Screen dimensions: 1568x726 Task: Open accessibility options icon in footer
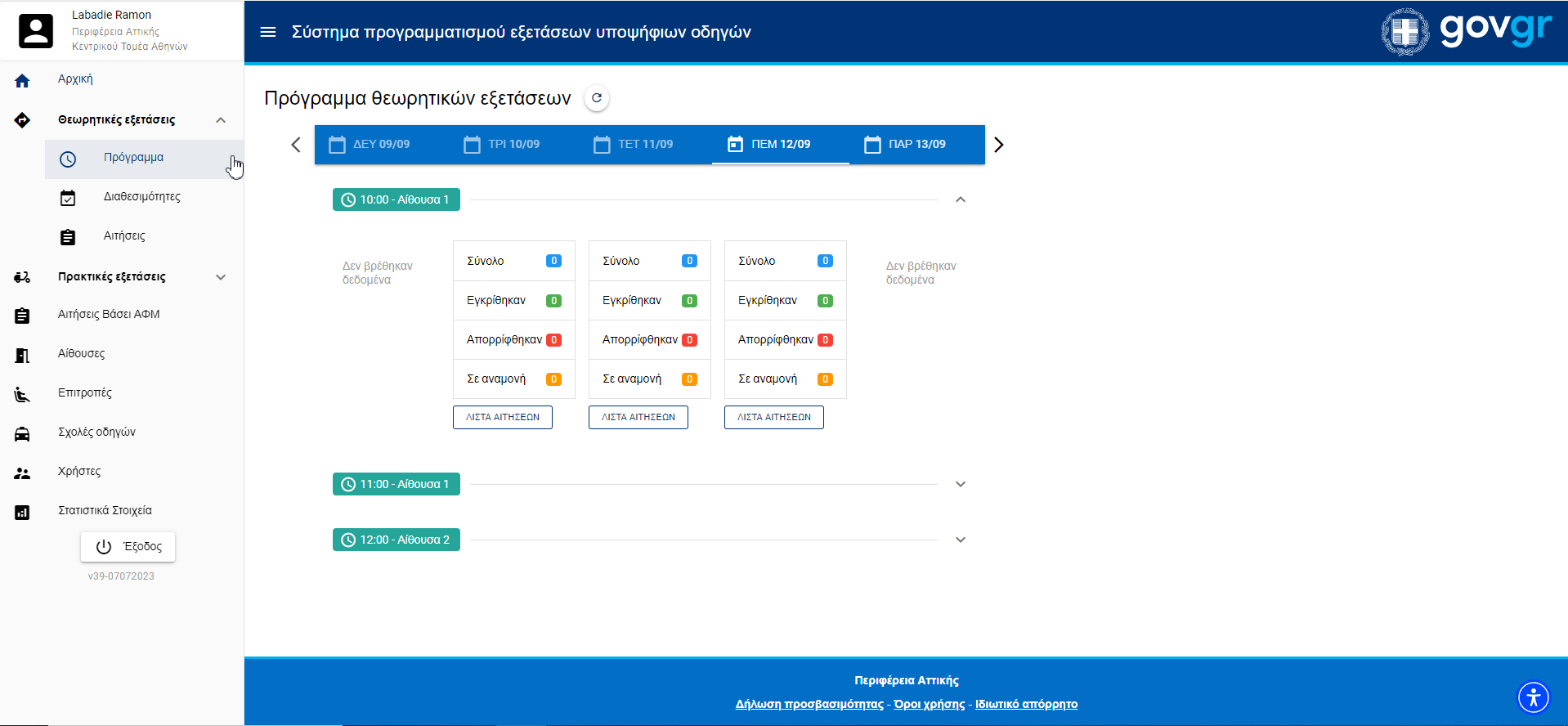point(1533,697)
